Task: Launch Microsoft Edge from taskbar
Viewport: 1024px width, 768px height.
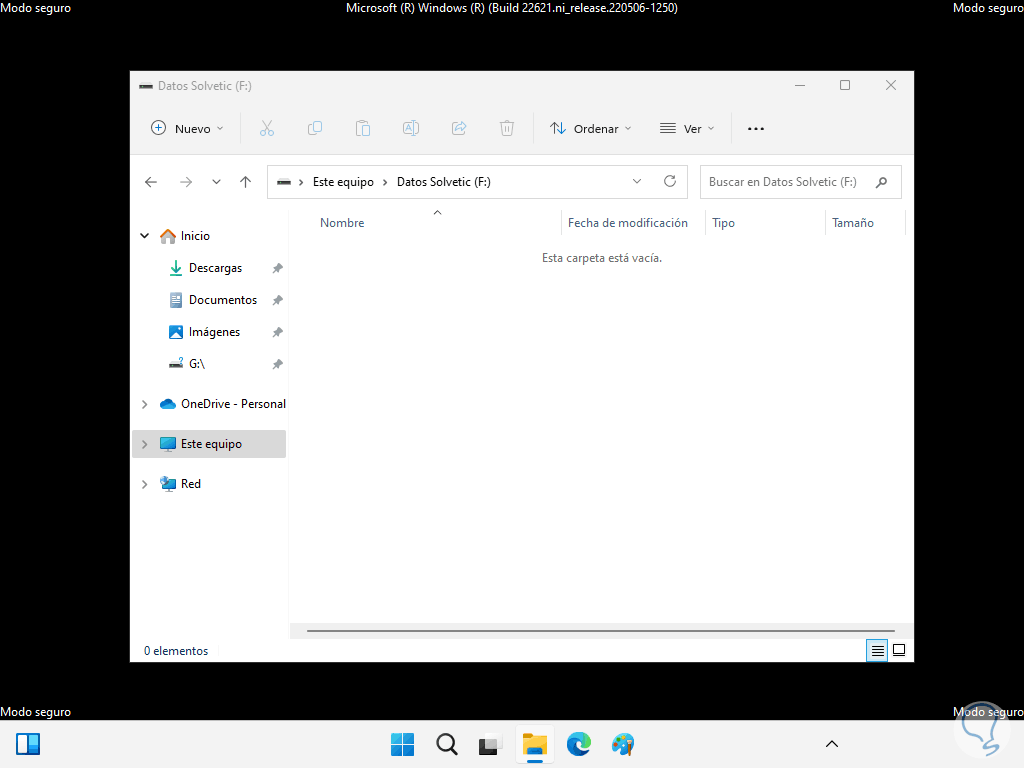Action: tap(579, 744)
